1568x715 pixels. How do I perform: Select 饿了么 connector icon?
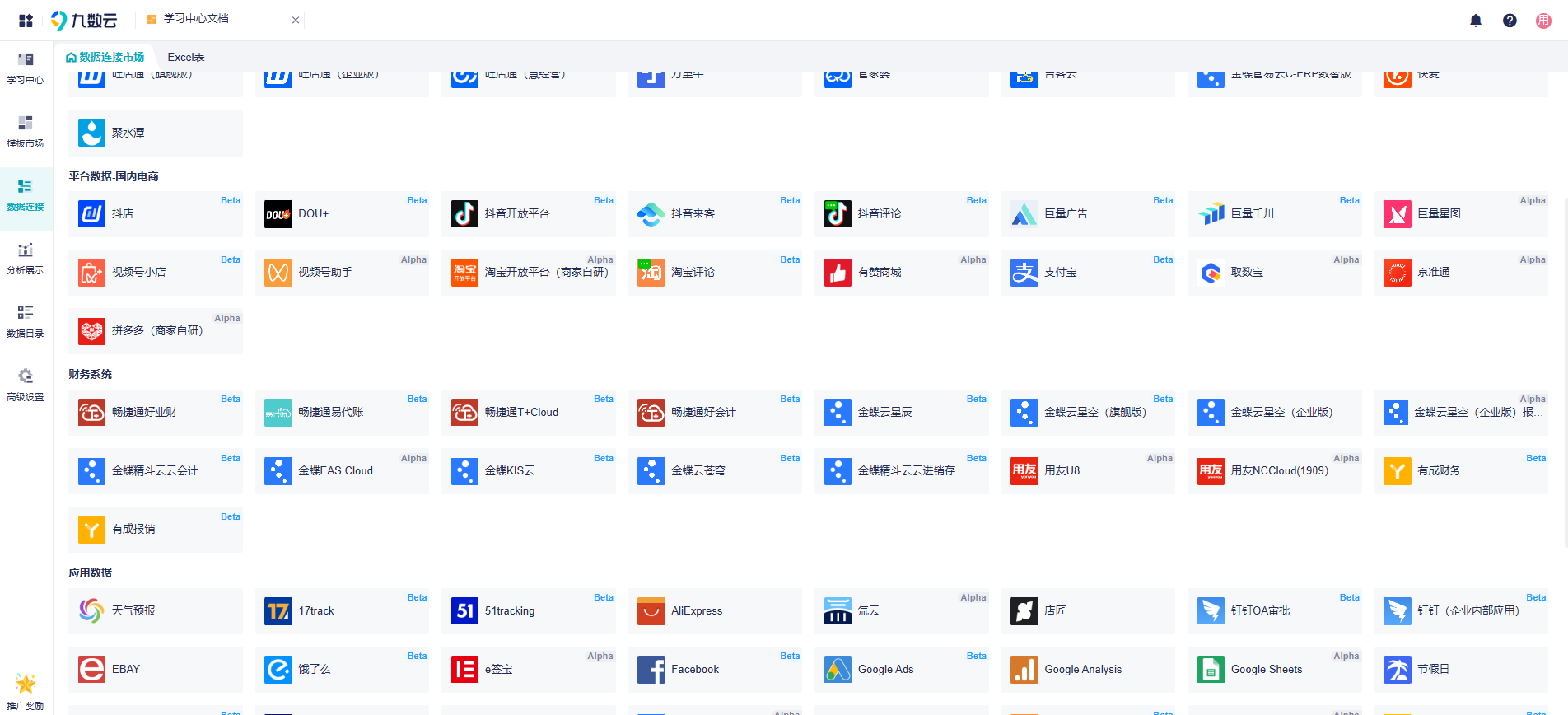(278, 669)
